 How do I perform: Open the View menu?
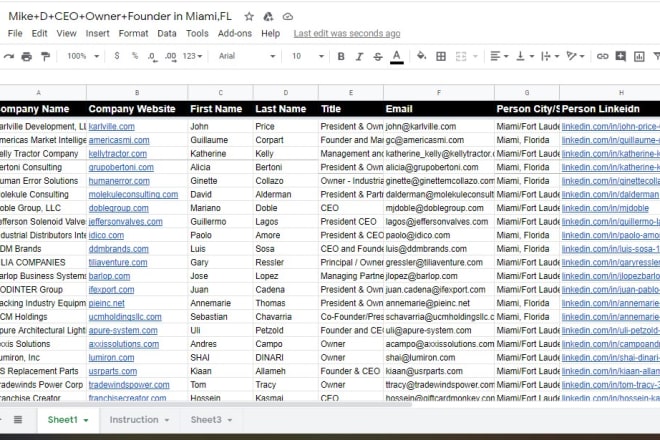coord(67,33)
